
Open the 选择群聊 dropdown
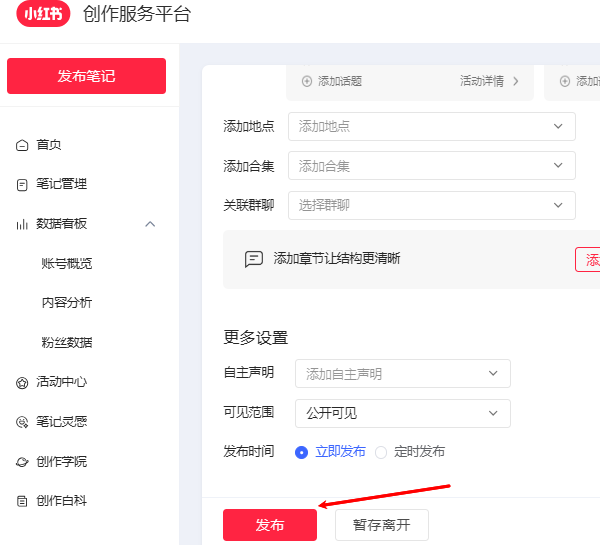[x=432, y=206]
